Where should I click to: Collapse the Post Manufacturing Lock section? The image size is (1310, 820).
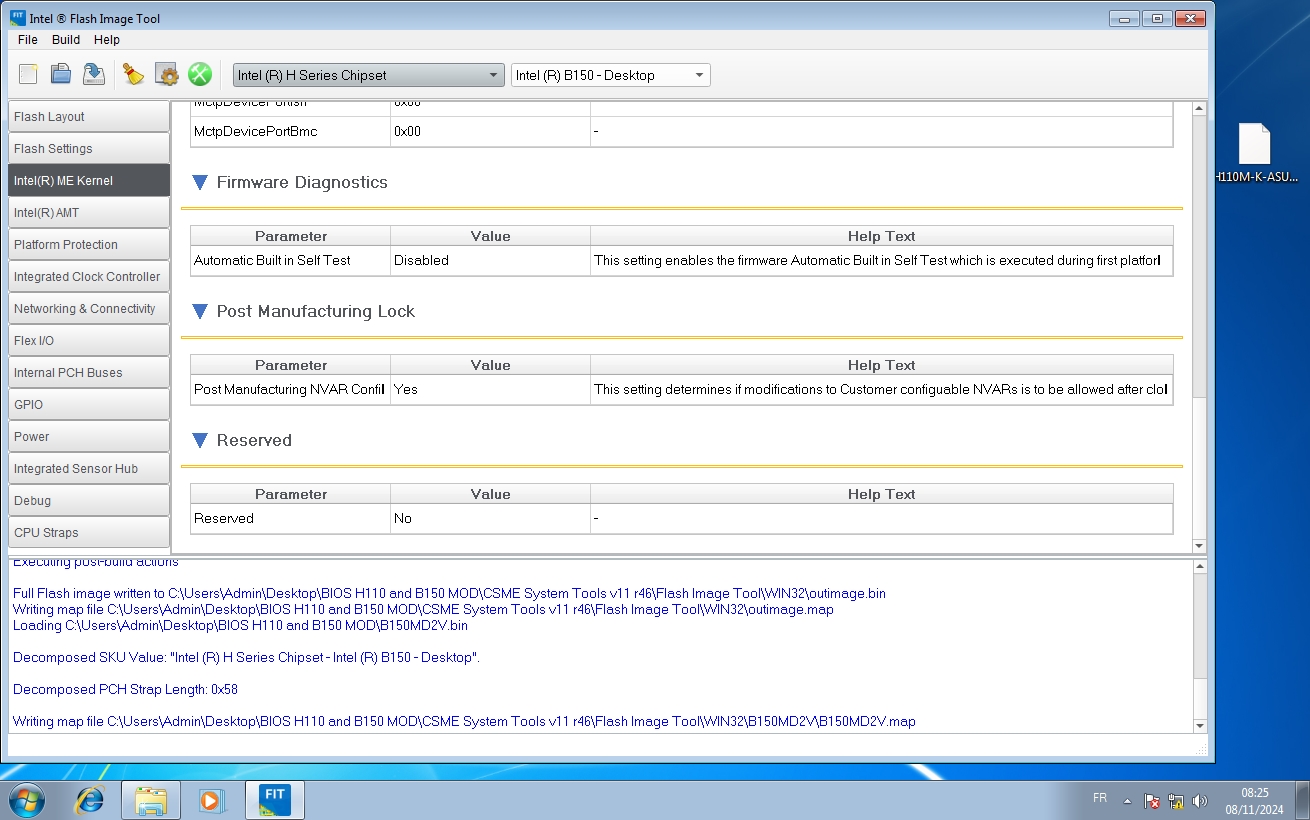[x=199, y=312]
